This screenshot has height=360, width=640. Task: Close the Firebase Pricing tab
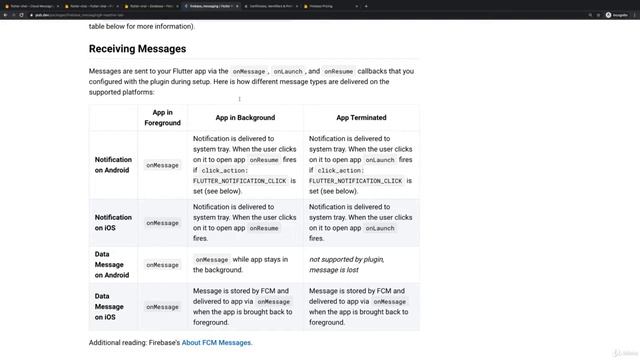[356, 6]
